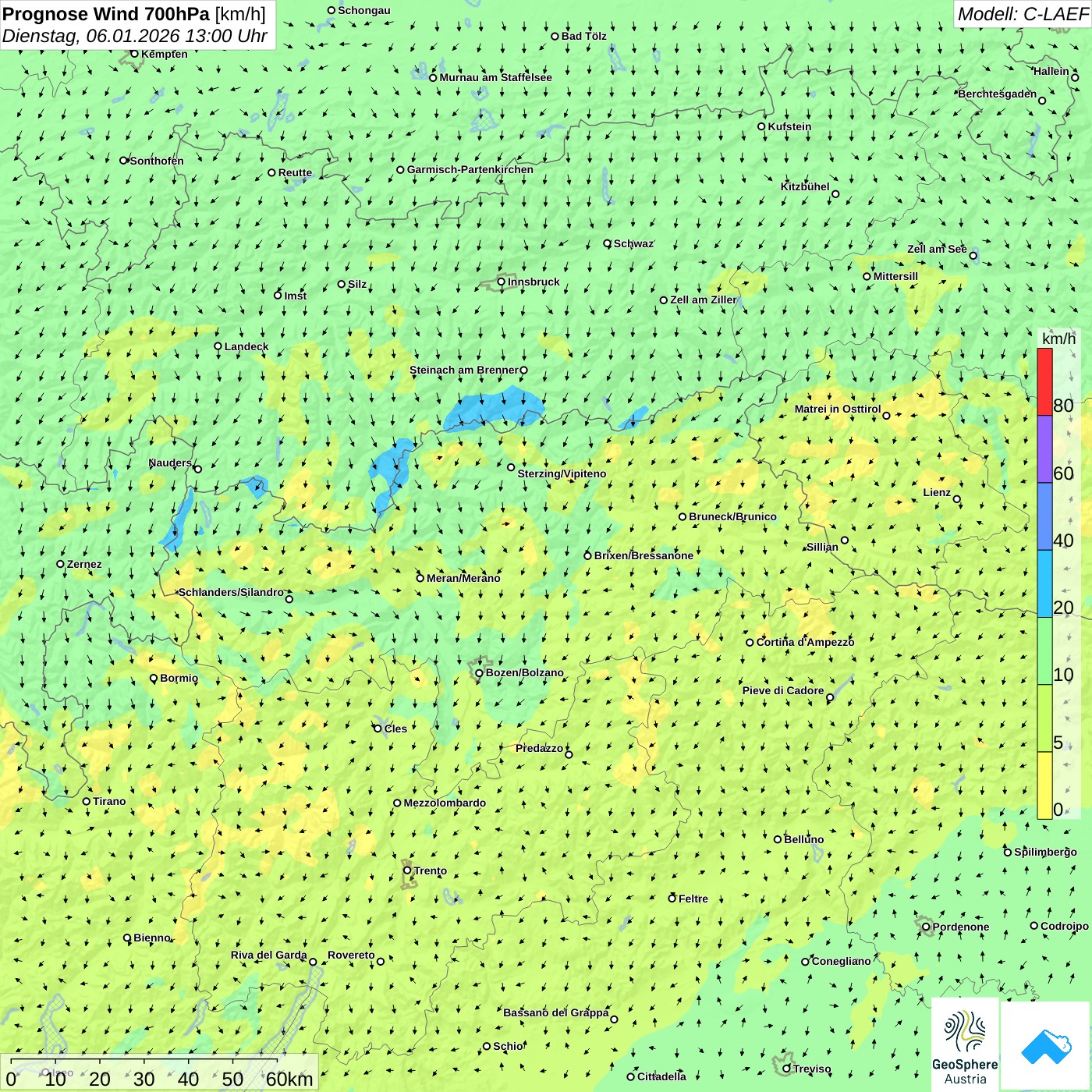Click the Matrei in Osttirol label

[x=838, y=409]
